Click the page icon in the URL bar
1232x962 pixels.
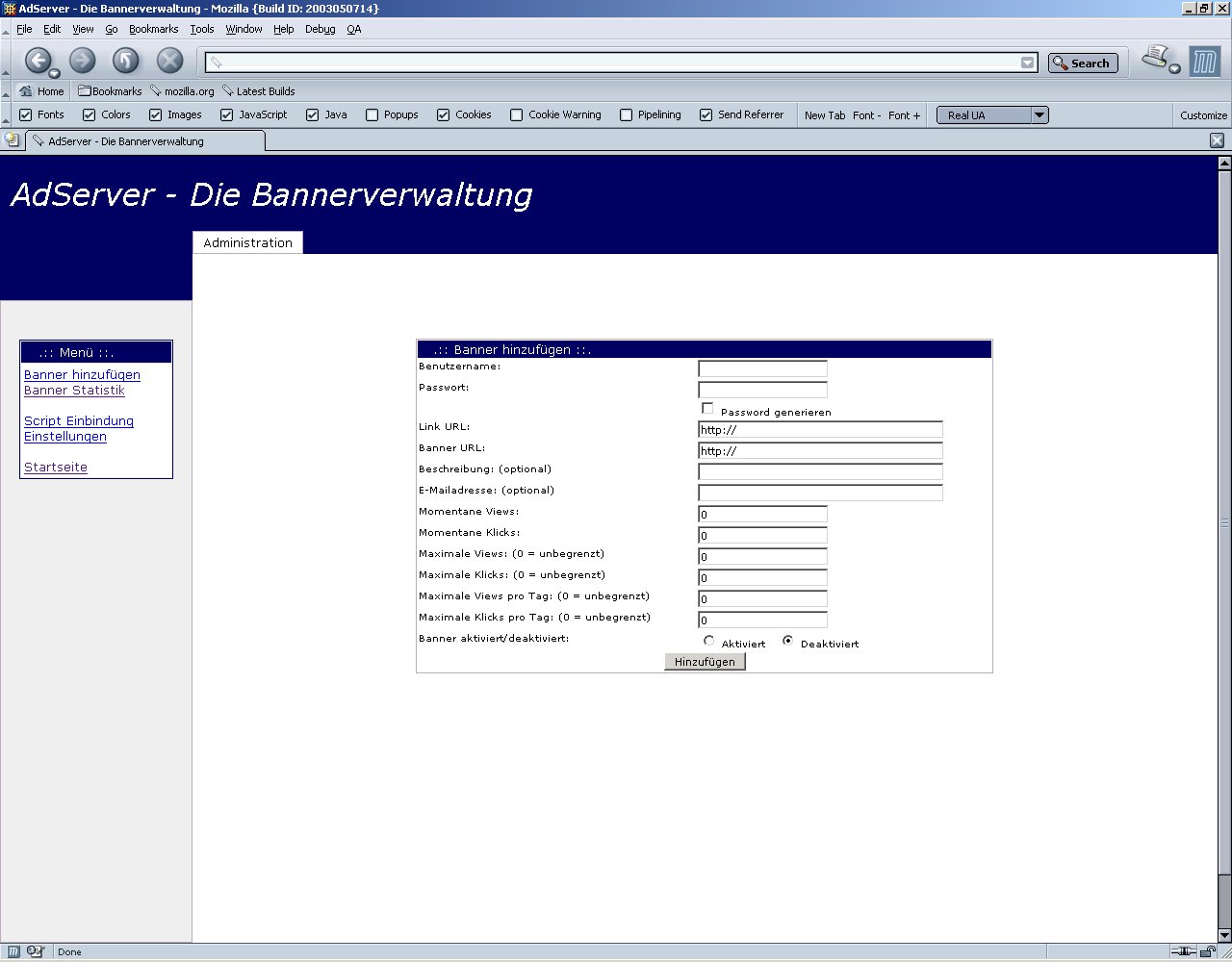pyautogui.click(x=217, y=63)
